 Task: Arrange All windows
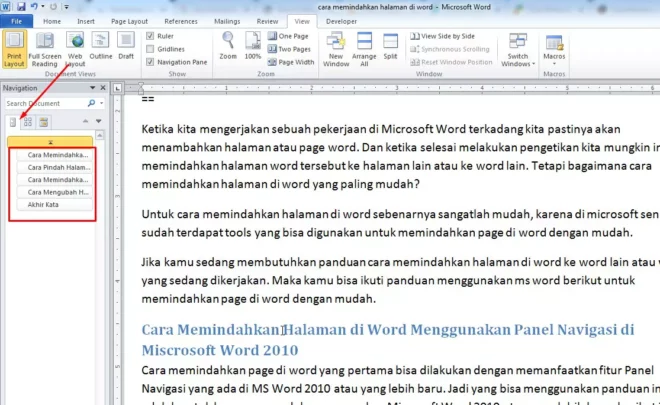(x=364, y=49)
